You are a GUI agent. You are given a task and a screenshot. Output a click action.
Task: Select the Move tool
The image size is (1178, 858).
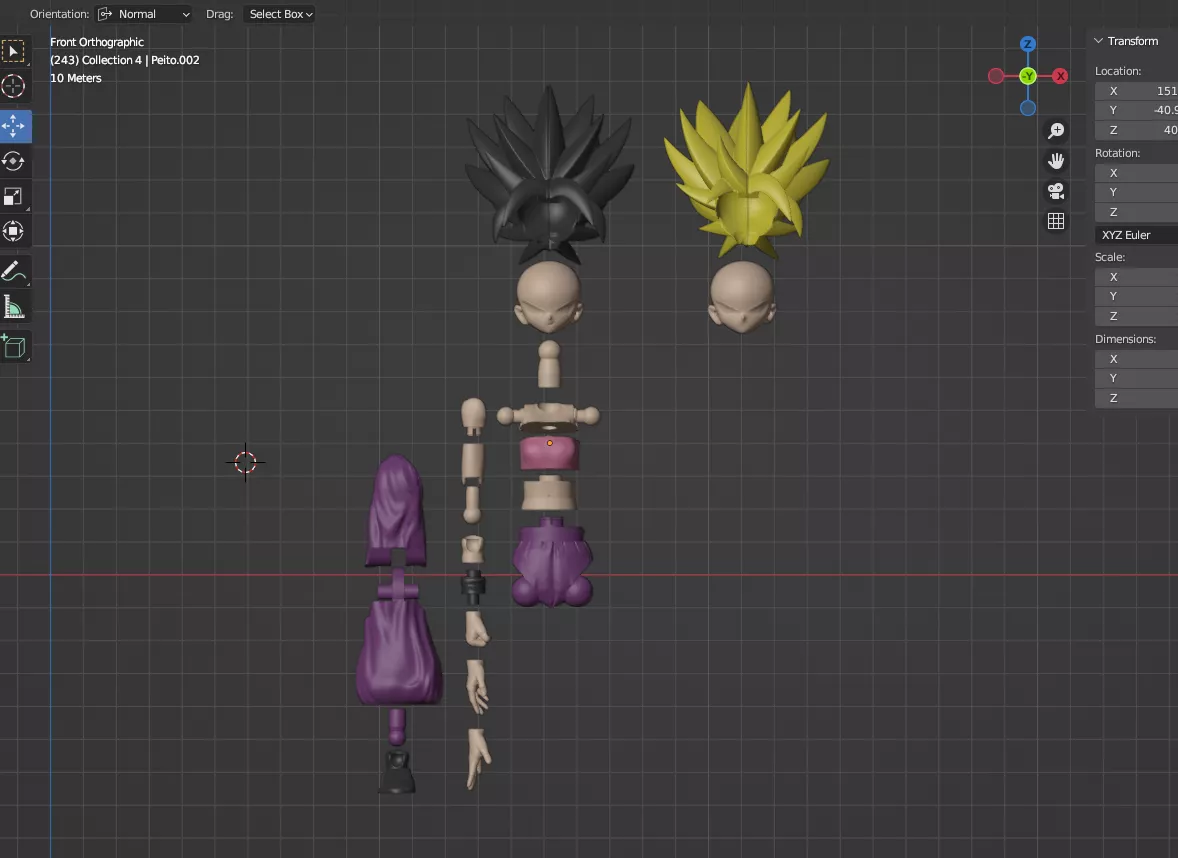[x=14, y=126]
